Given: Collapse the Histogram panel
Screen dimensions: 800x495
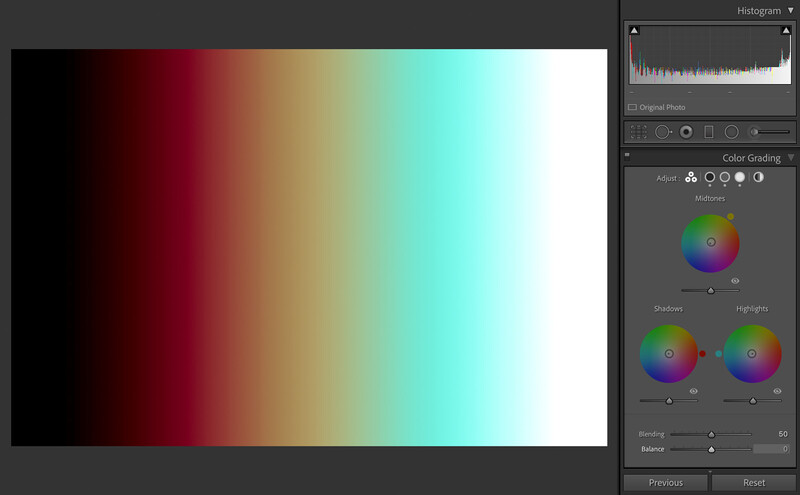Looking at the screenshot, I should (791, 10).
